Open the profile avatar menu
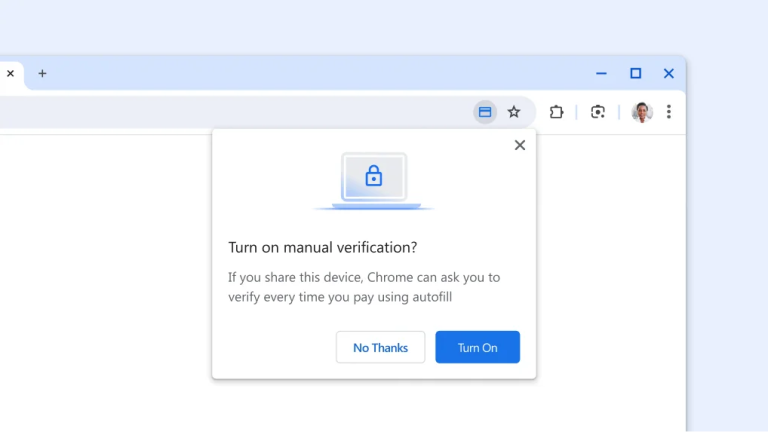Screen dimensions: 768x432 coord(642,112)
